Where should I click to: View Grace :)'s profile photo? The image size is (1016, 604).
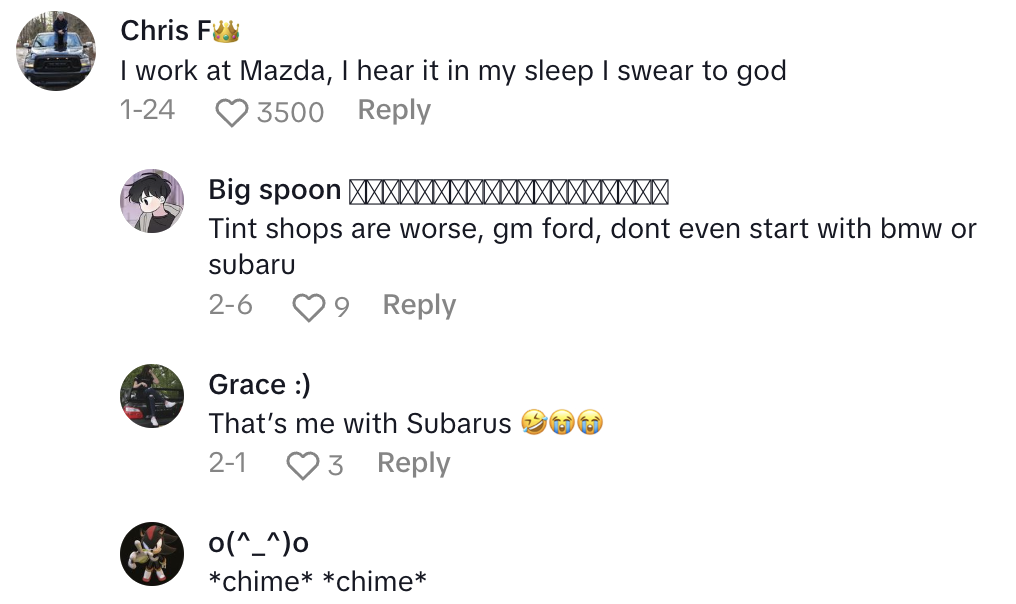point(152,396)
